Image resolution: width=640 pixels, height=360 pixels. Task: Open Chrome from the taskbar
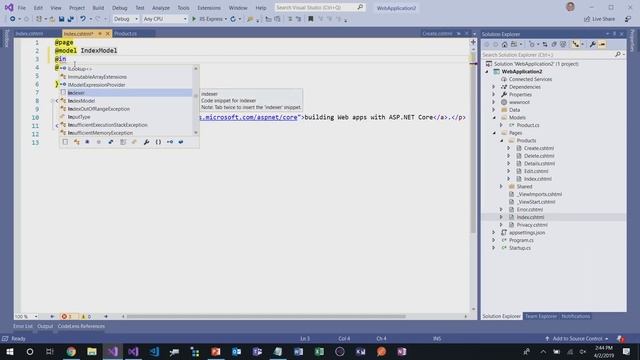tap(71, 351)
